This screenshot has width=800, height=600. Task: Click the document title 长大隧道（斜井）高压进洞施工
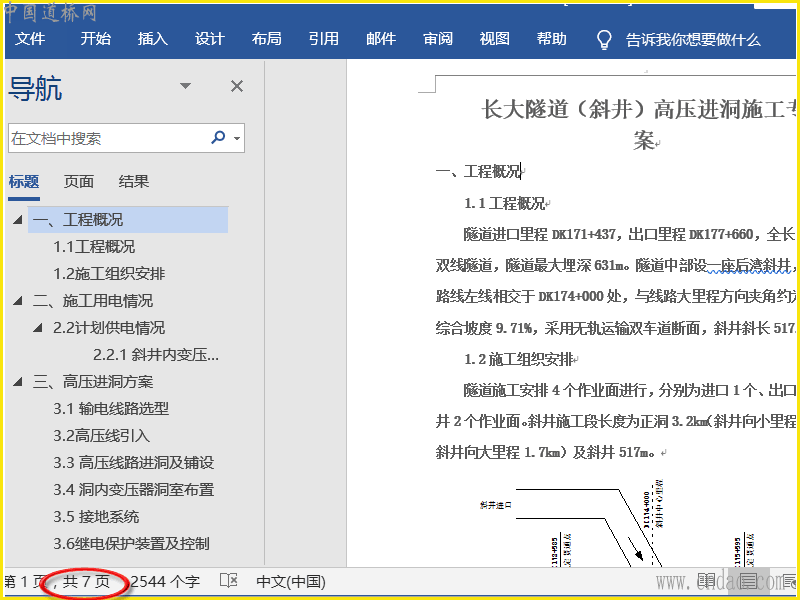pyautogui.click(x=638, y=110)
